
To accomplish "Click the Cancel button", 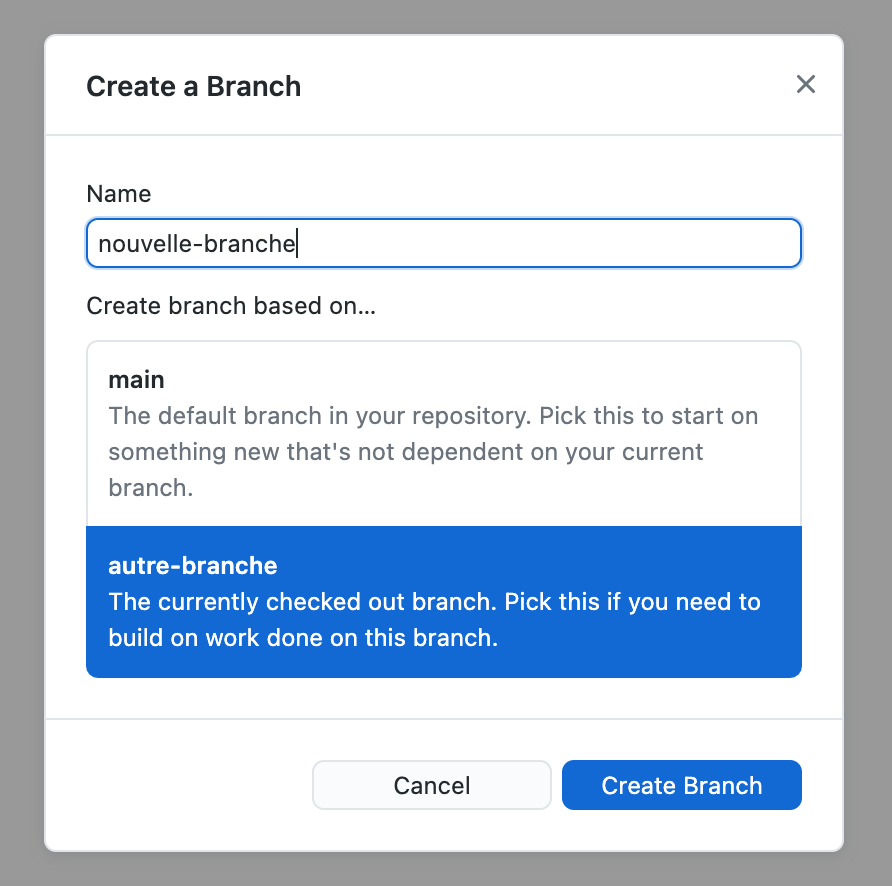I will pos(432,785).
